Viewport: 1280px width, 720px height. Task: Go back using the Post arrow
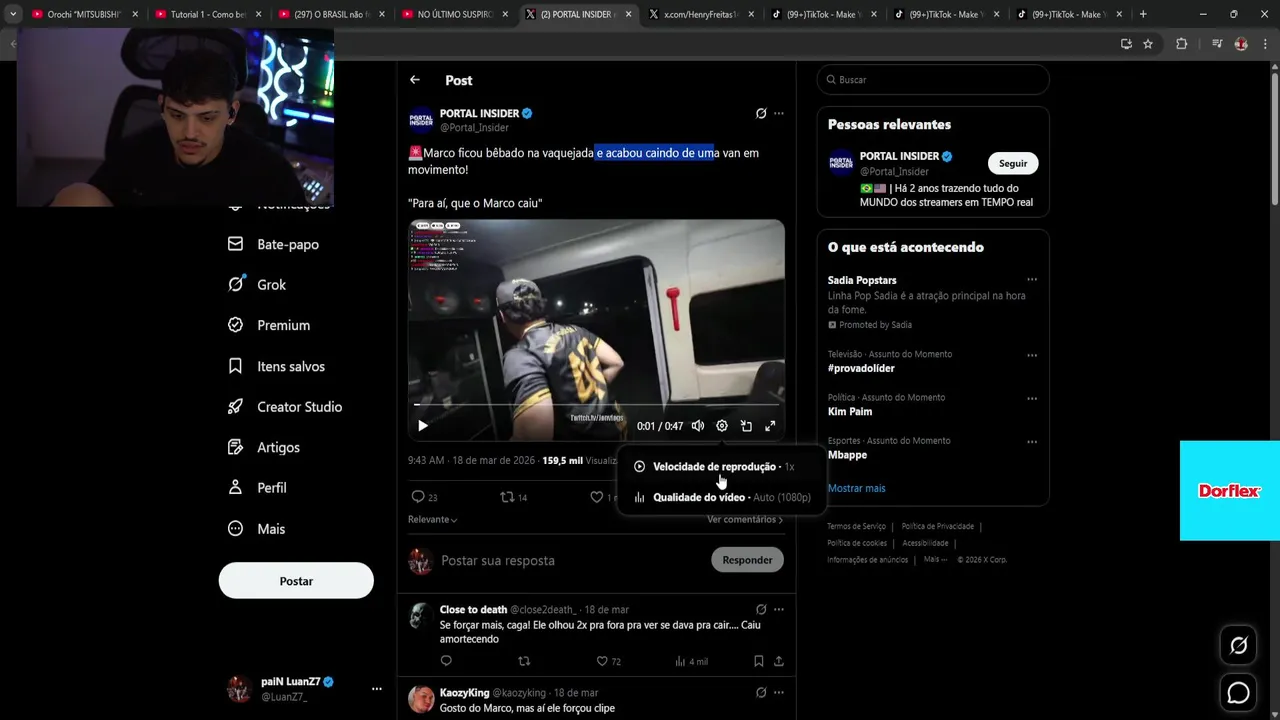pos(415,80)
